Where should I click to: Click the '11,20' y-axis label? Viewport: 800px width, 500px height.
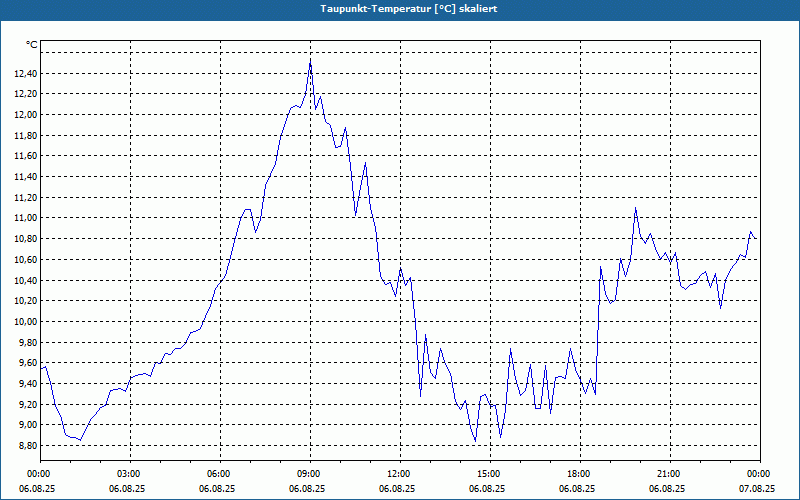(26, 198)
